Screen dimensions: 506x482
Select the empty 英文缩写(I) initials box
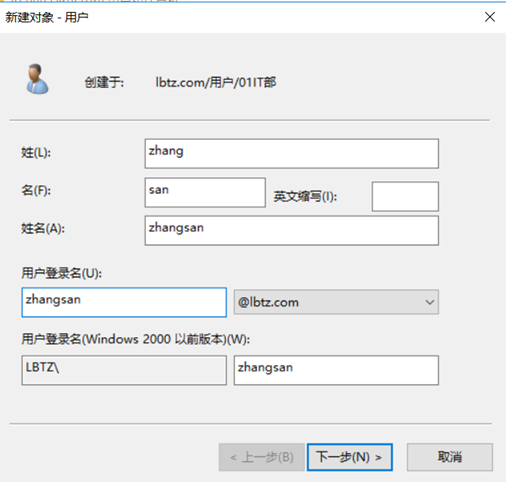tap(405, 196)
